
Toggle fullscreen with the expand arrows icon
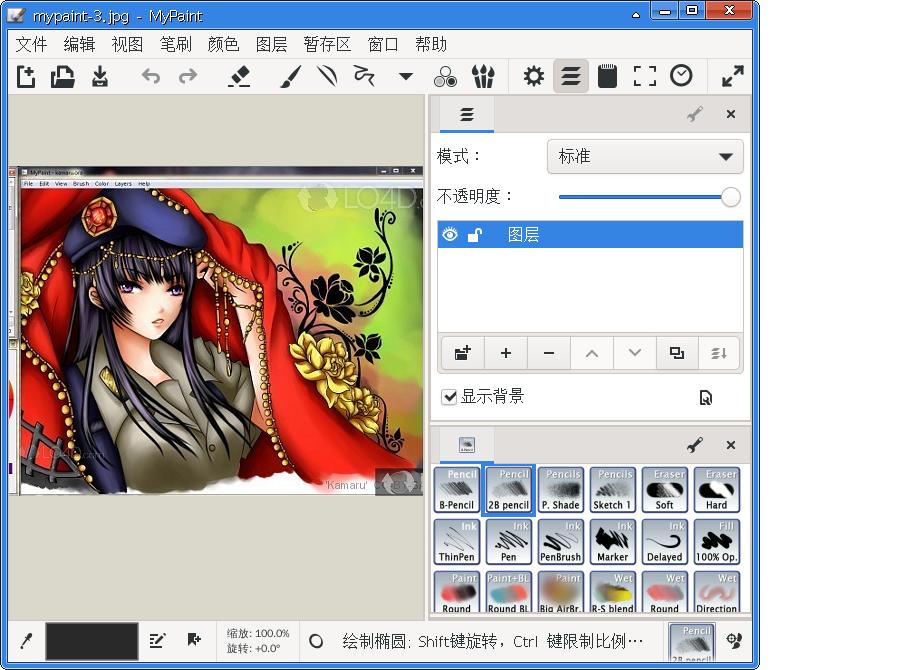pos(733,76)
